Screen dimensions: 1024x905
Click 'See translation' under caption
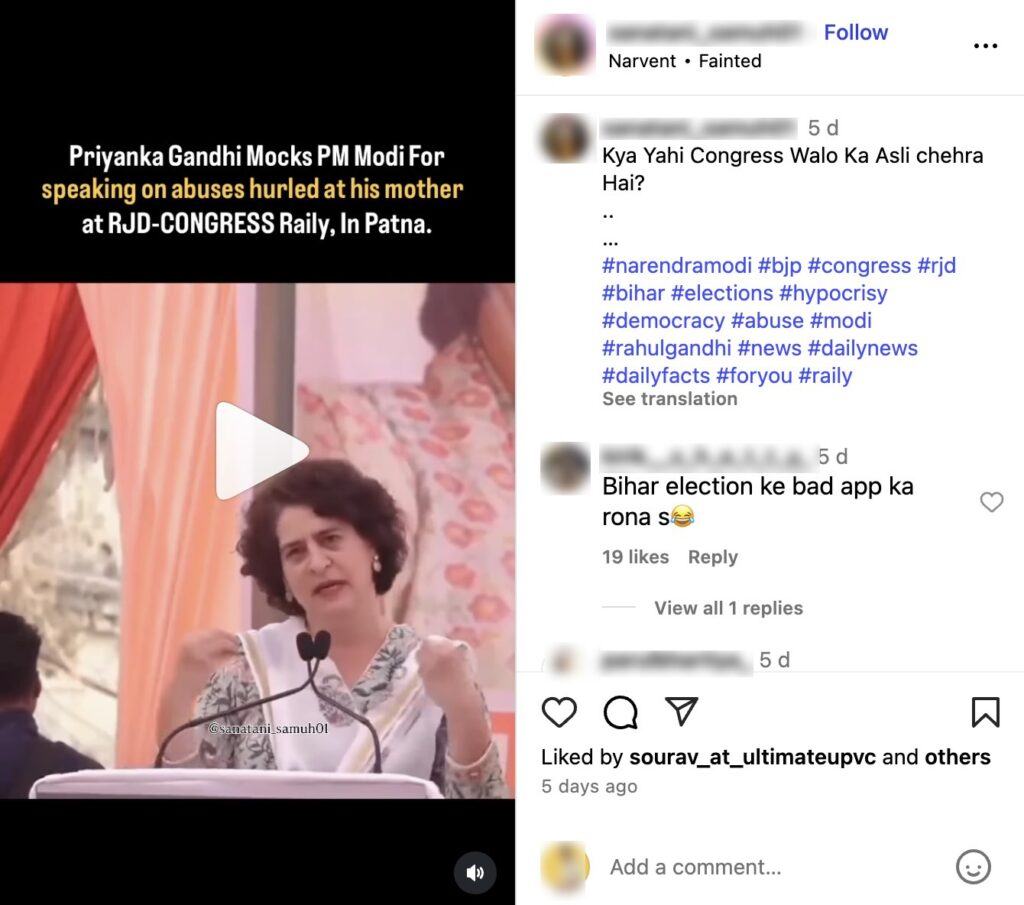pos(669,399)
